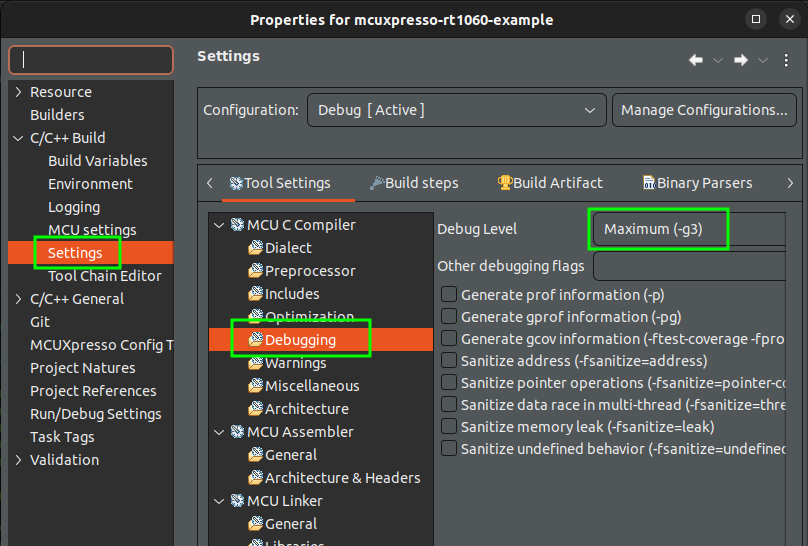
Task: Collapse the MCU Assembler tree node
Action: coord(219,432)
